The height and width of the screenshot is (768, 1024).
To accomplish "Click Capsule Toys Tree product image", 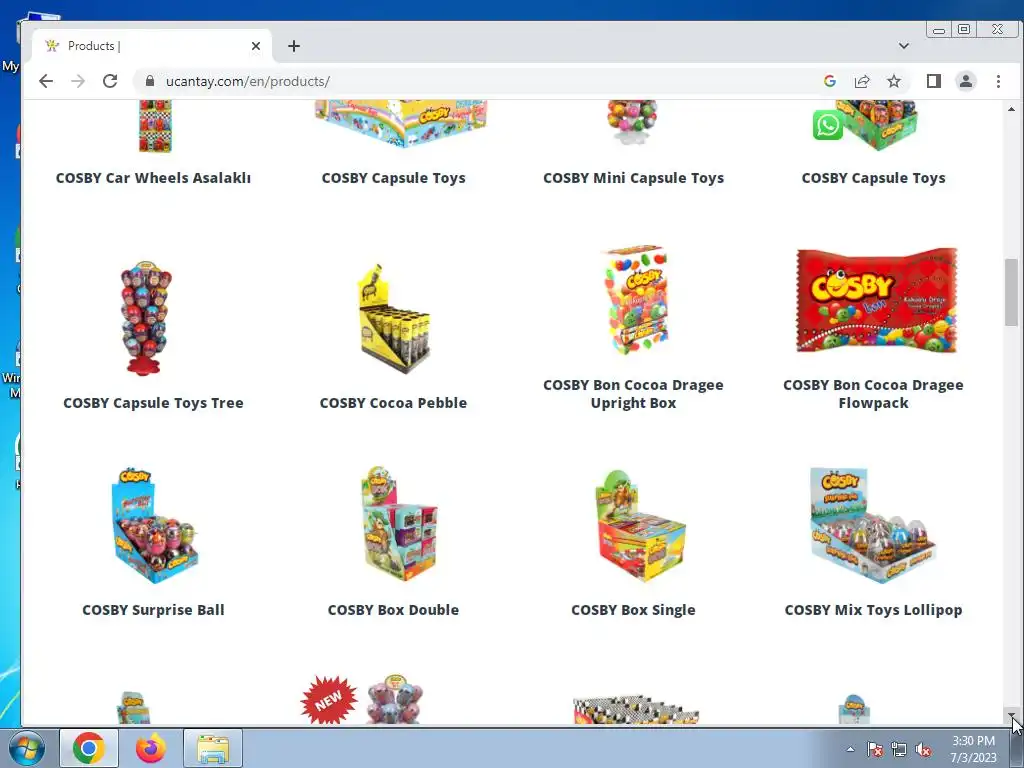I will 146,318.
